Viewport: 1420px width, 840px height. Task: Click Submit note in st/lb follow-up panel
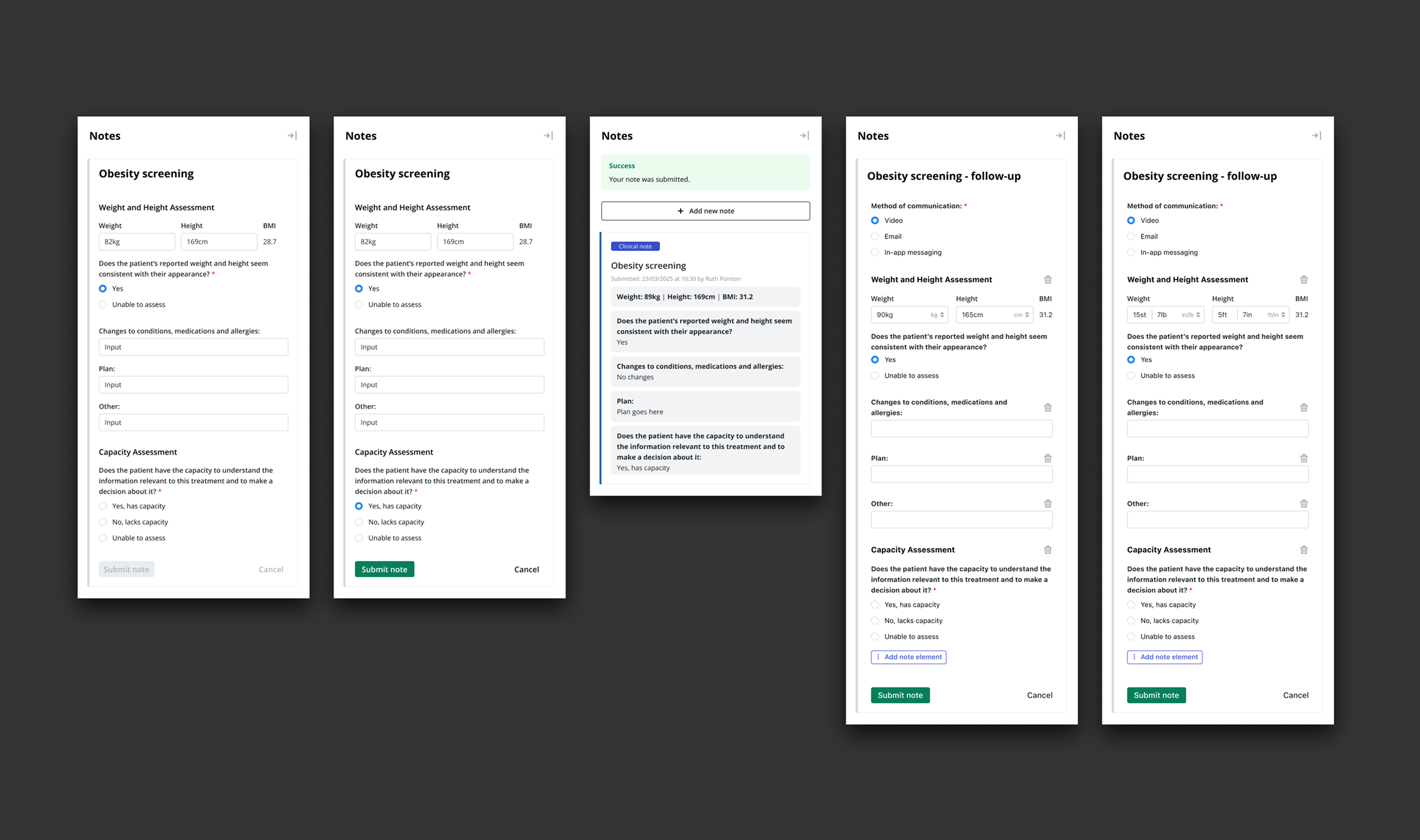pos(1156,695)
